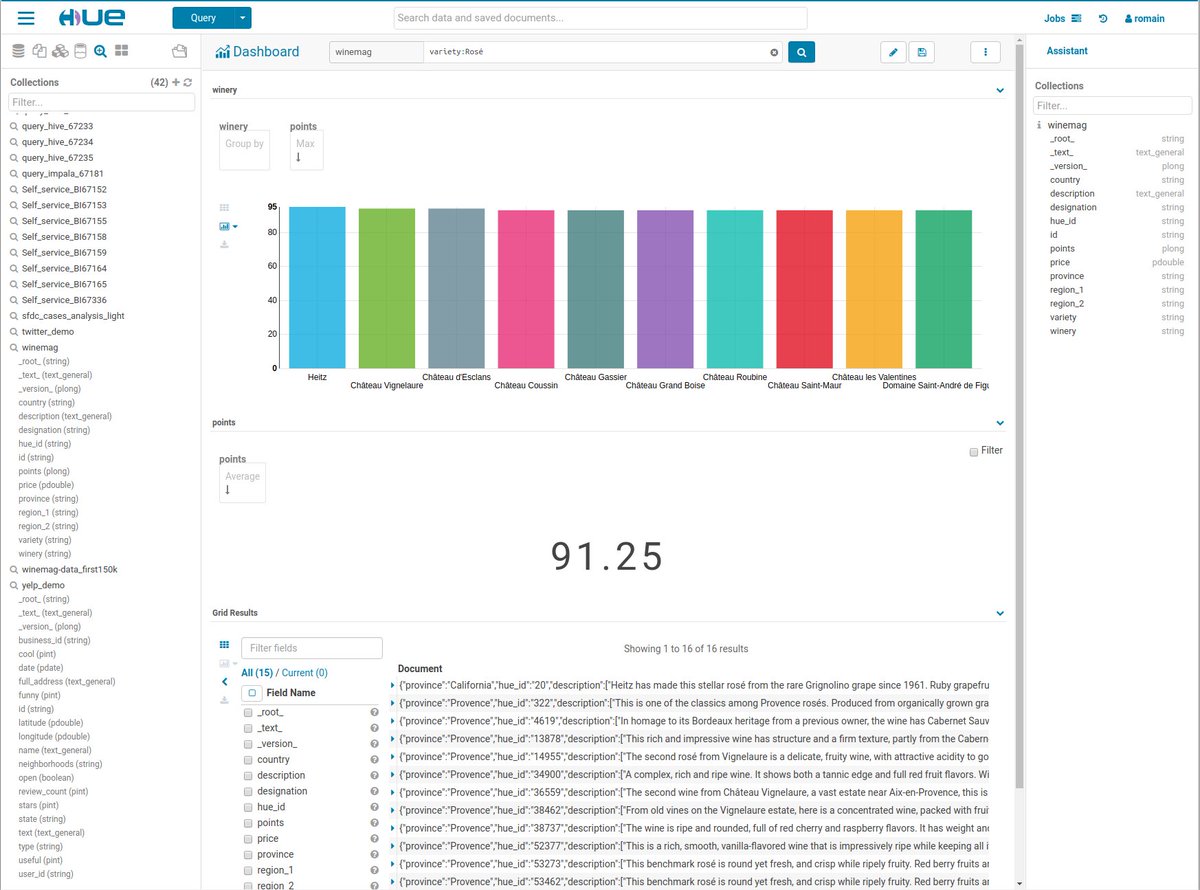Check the price field checkbox
Screen dimensions: 1200x890
point(248,838)
